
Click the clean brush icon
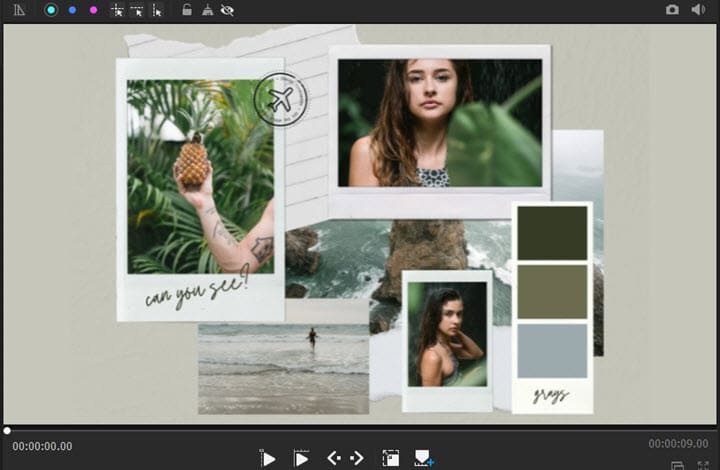[x=207, y=10]
